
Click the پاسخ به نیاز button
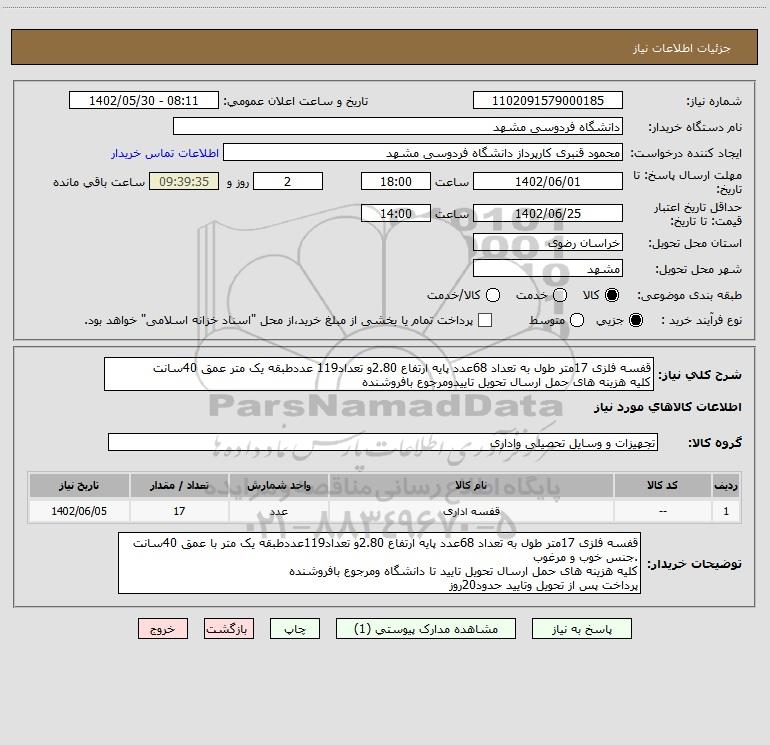point(581,629)
